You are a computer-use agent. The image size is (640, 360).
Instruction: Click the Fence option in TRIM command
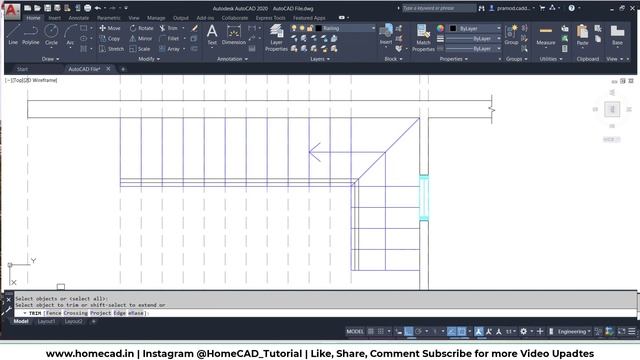53,313
